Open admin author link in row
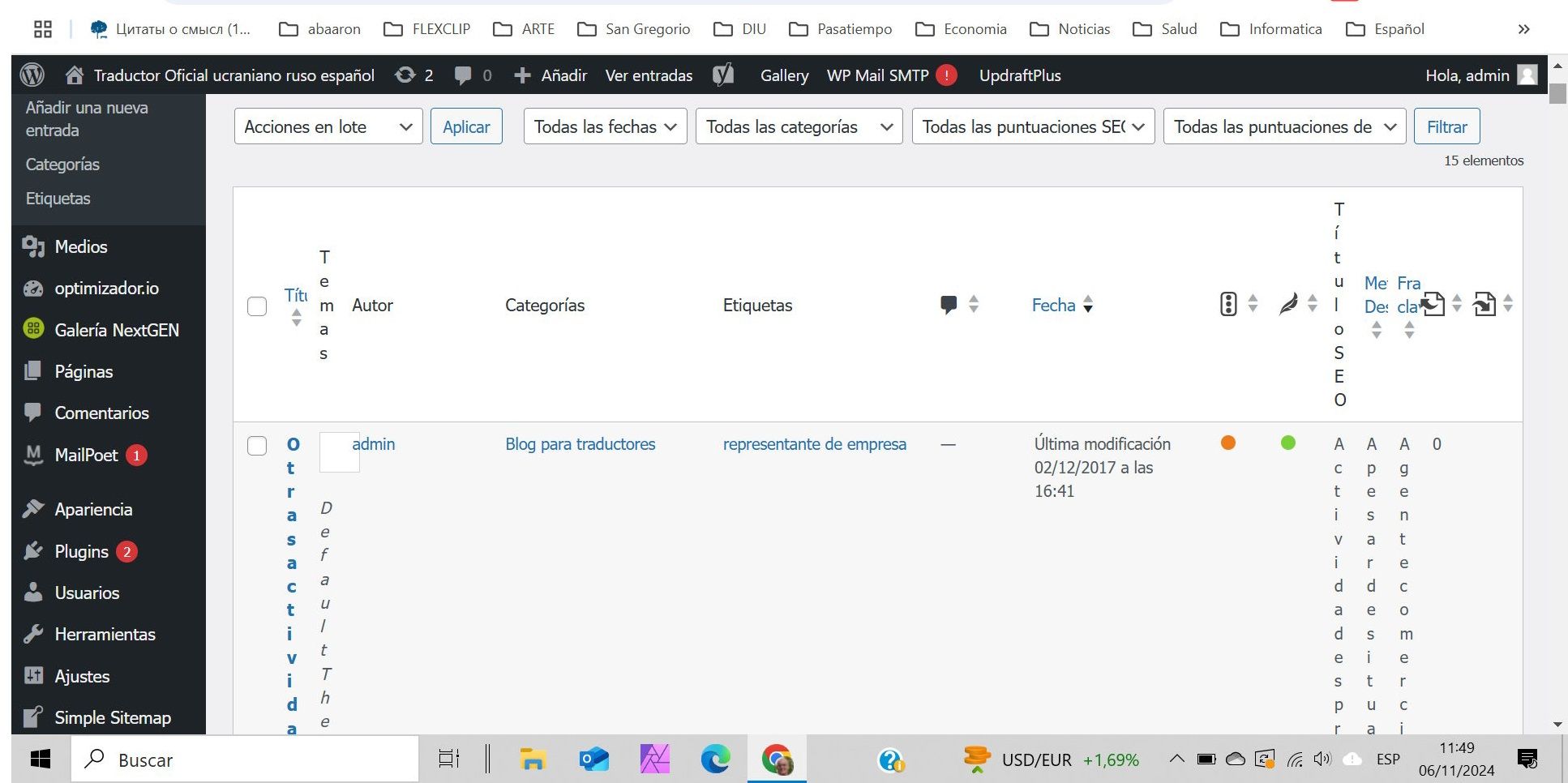Screen dimensions: 1568x783 point(374,444)
